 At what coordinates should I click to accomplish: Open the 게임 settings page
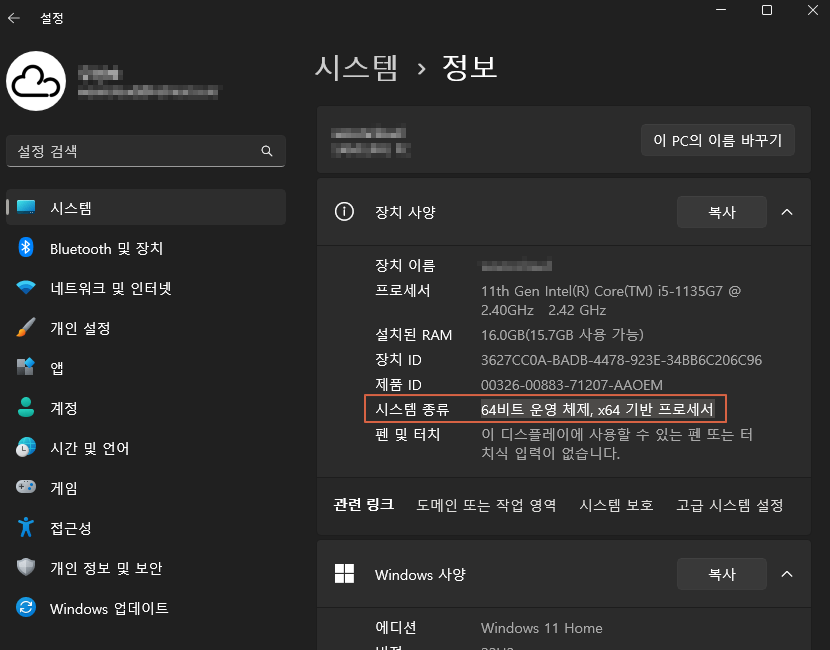146,488
